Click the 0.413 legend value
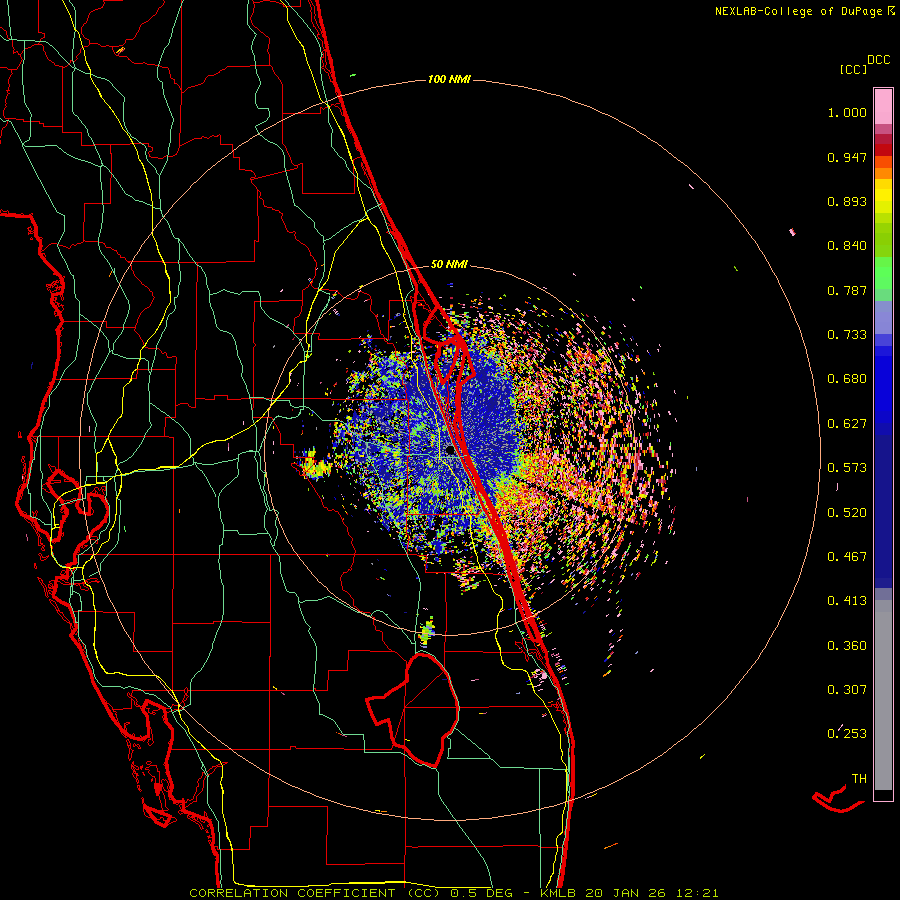Image resolution: width=900 pixels, height=900 pixels. [x=847, y=601]
